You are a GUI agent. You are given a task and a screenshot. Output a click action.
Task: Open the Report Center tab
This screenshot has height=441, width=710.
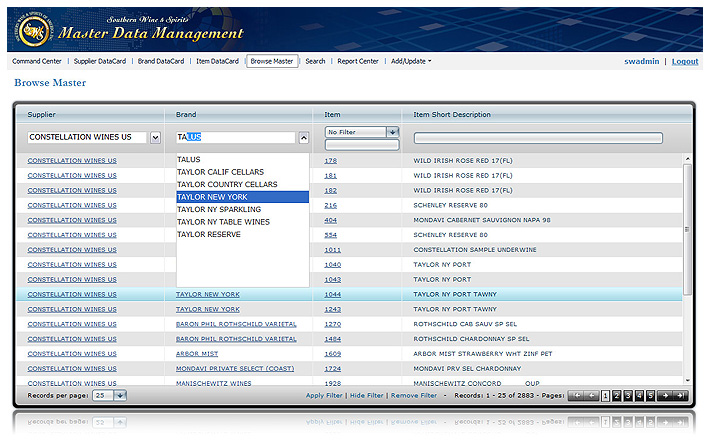click(358, 61)
